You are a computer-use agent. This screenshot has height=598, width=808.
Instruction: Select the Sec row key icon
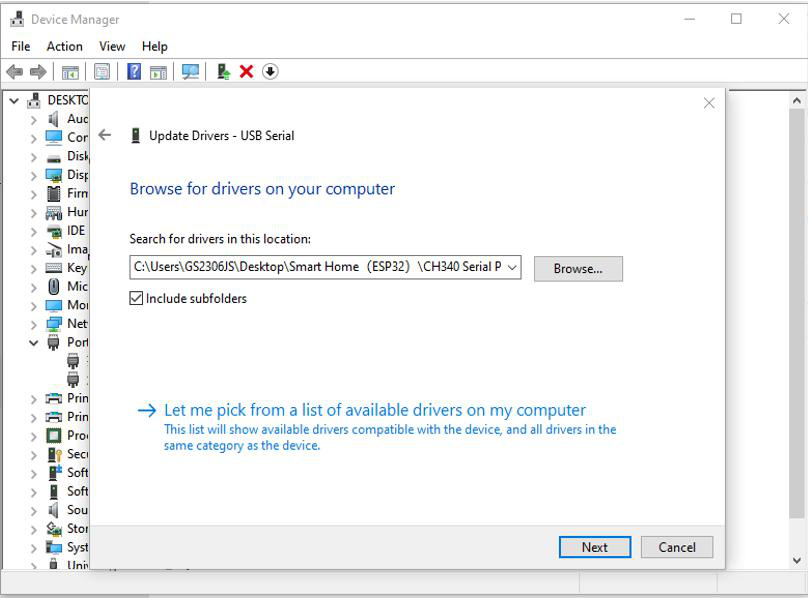click(55, 454)
